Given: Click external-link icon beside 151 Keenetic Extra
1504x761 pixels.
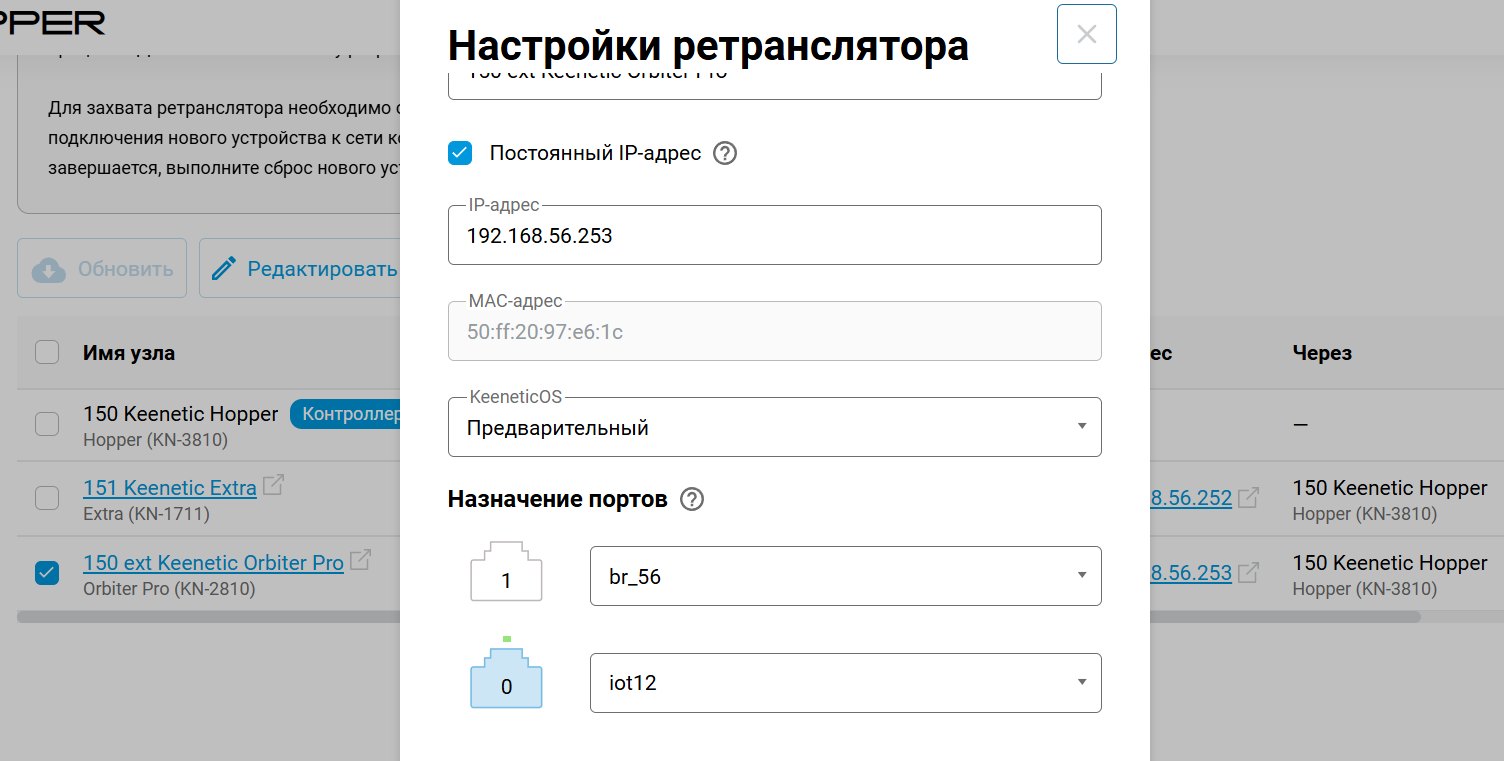Looking at the screenshot, I should pyautogui.click(x=273, y=486).
